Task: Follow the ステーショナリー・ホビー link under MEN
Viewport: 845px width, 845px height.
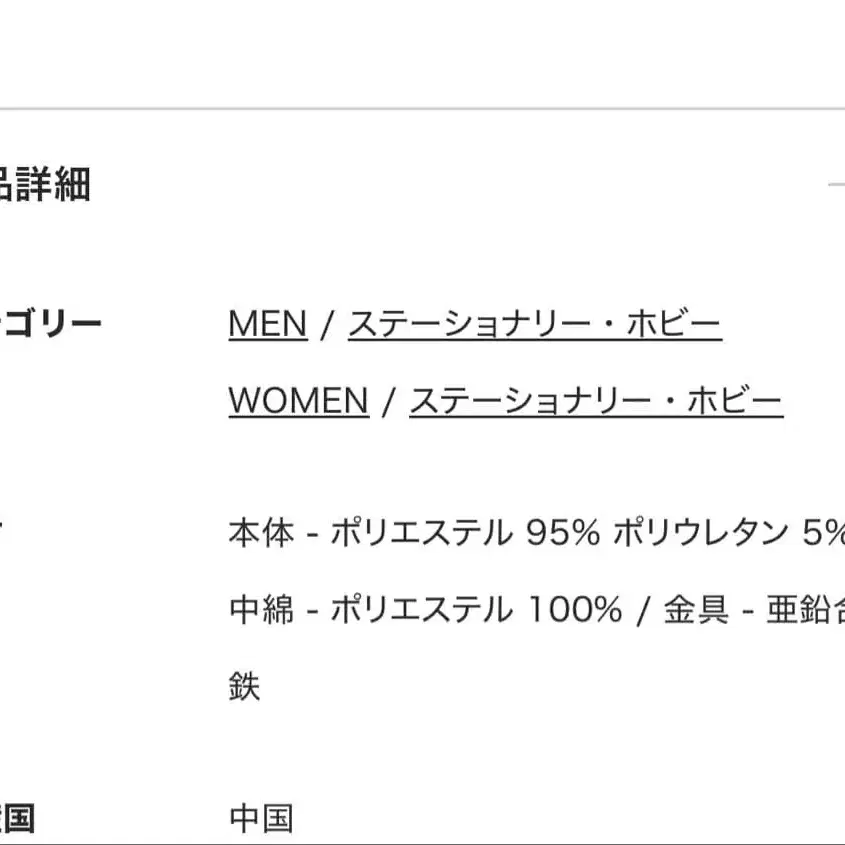Action: click(x=535, y=322)
